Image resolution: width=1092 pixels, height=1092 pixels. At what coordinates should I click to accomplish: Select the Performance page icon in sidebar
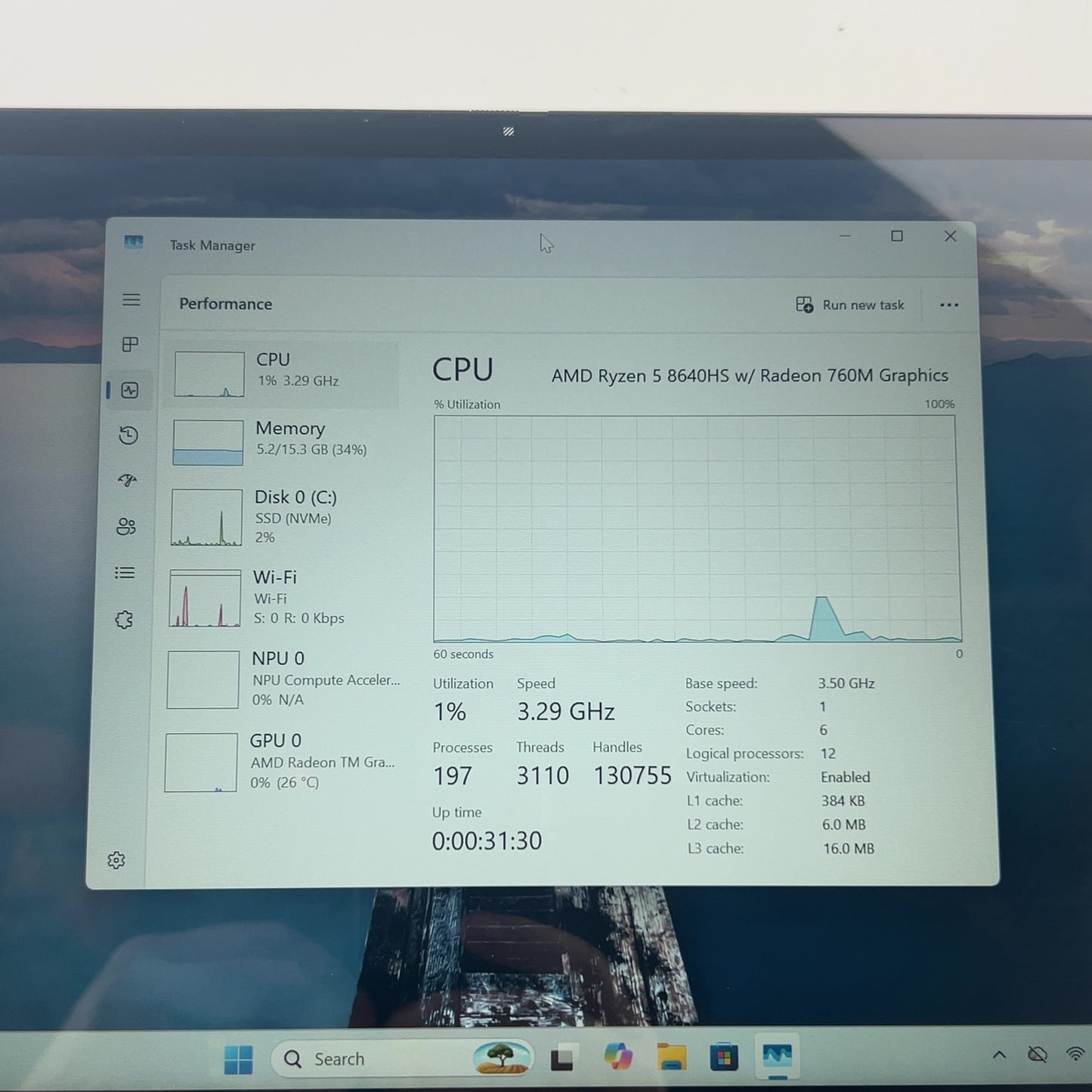point(130,390)
